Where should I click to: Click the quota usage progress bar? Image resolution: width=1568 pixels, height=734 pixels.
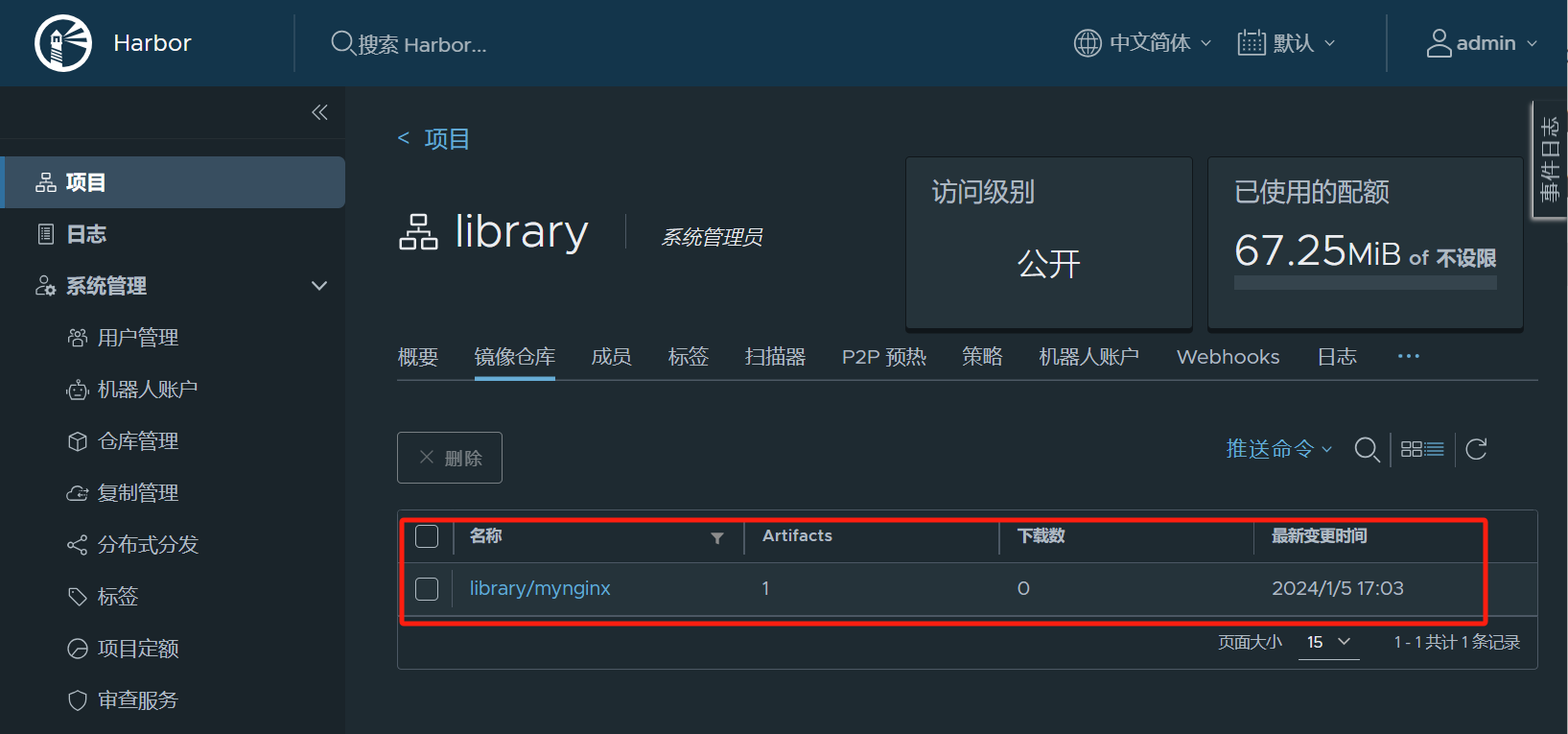coord(1366,283)
